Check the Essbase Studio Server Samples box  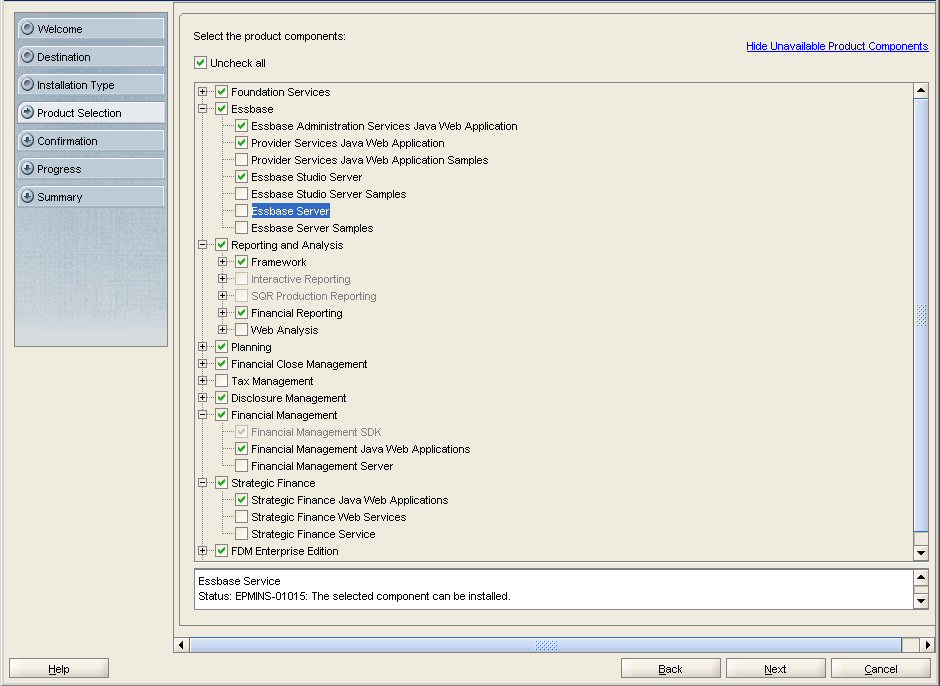[x=241, y=194]
